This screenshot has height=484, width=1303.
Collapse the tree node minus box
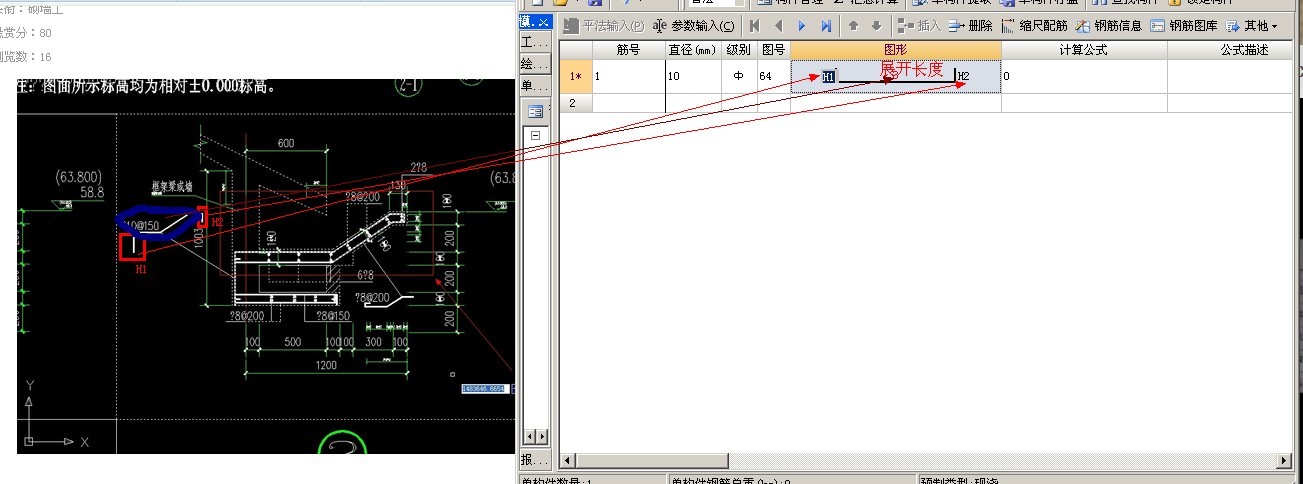536,136
